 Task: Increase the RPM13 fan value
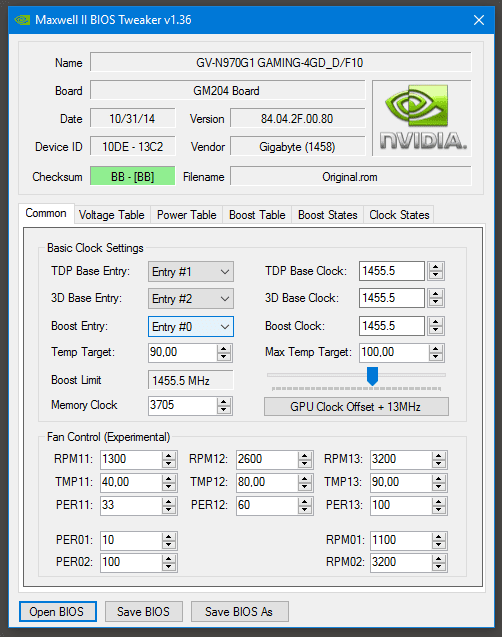click(439, 455)
